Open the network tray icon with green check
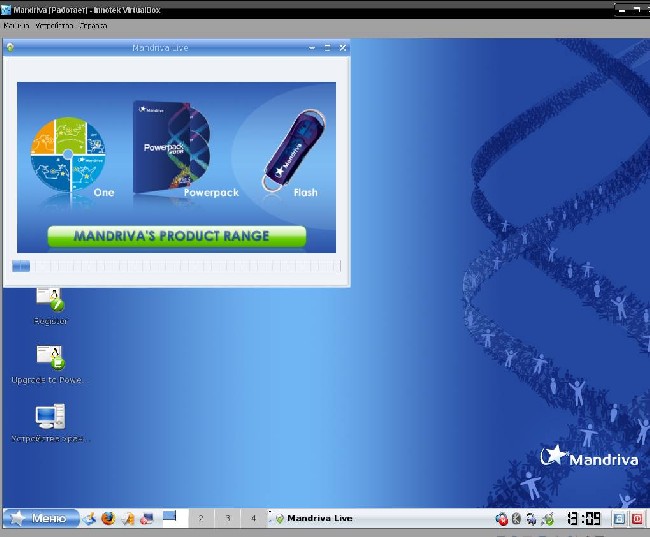This screenshot has width=650, height=537. [548, 519]
